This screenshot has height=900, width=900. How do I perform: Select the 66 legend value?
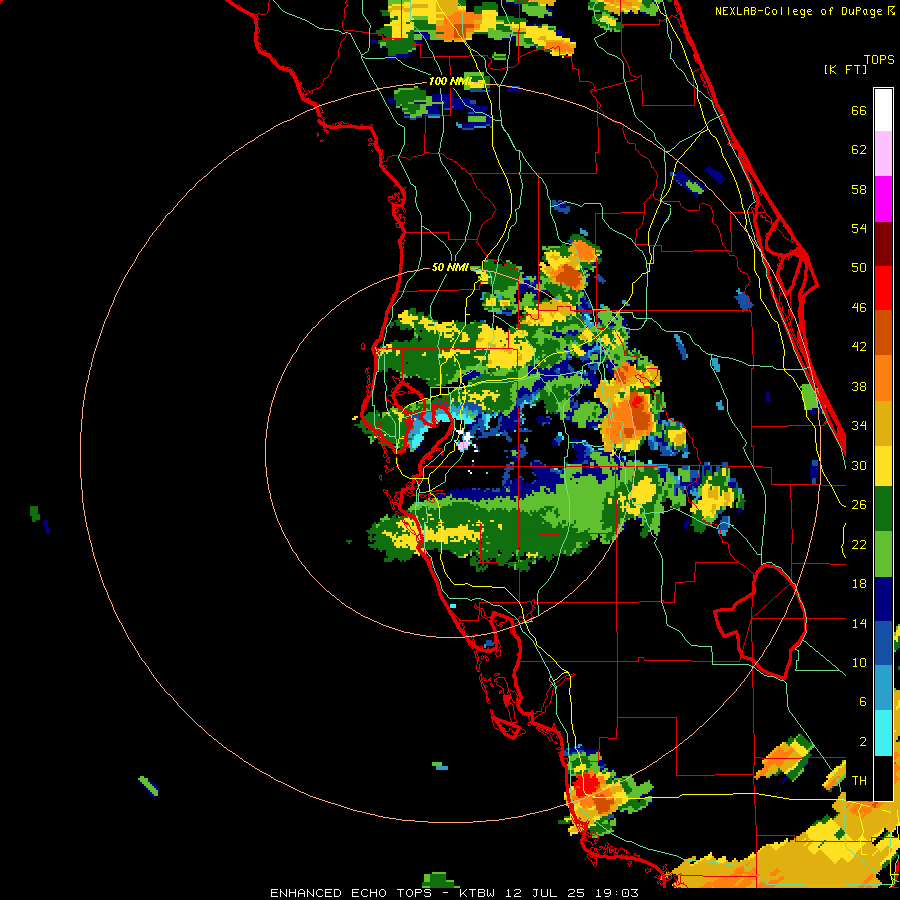[x=859, y=110]
